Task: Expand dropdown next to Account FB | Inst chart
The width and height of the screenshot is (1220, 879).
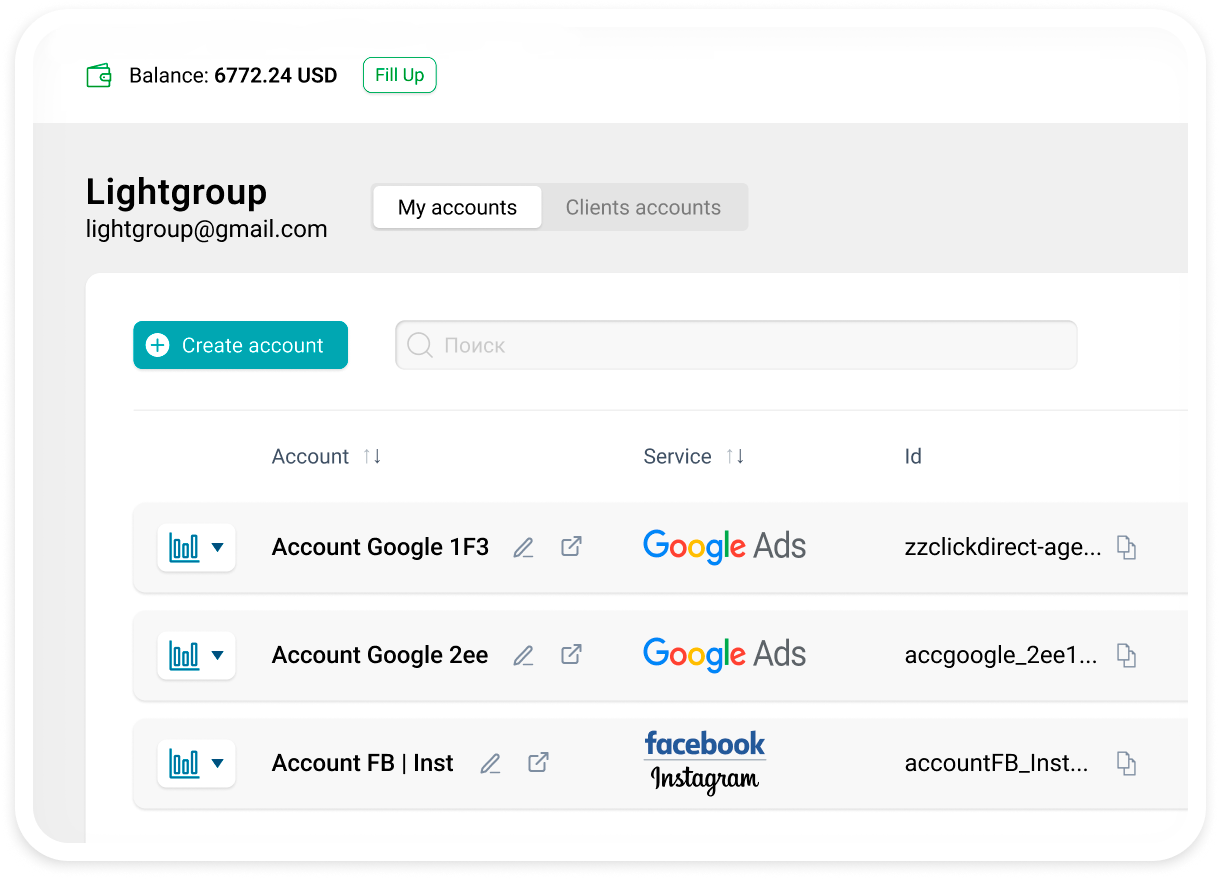Action: 219,762
